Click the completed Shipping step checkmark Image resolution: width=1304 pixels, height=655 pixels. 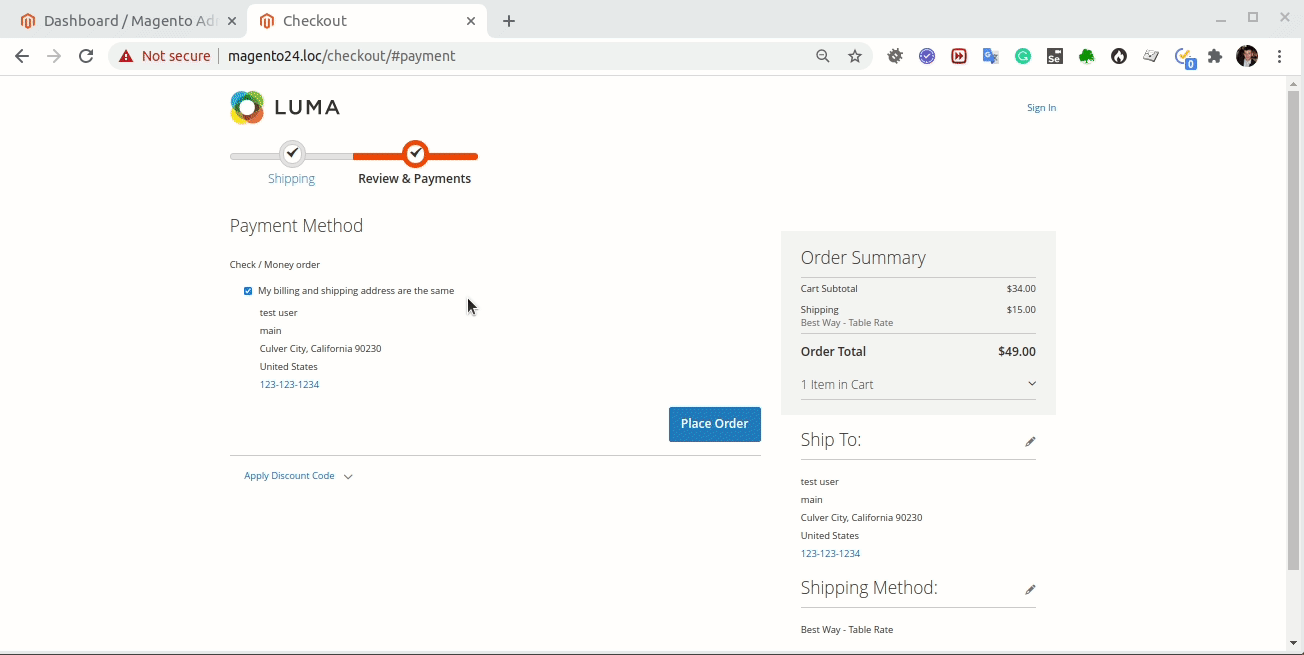coord(291,153)
